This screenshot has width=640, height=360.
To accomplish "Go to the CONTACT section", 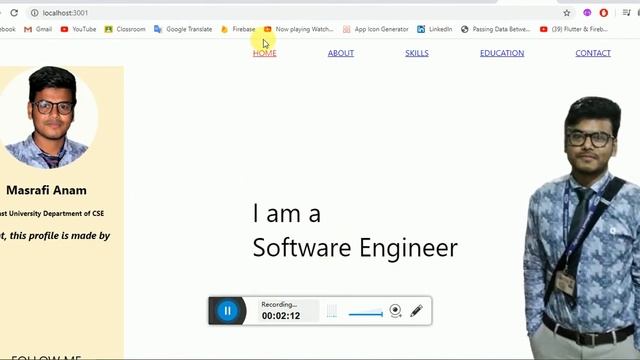I will (x=593, y=53).
